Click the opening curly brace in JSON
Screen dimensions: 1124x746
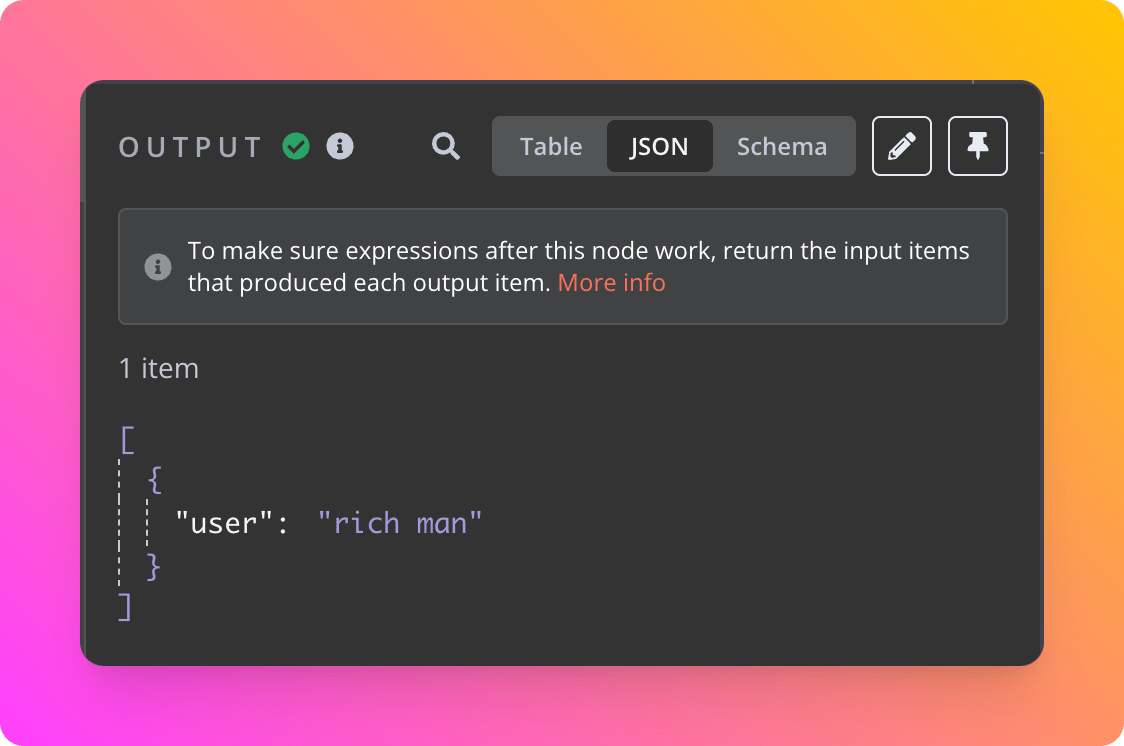(155, 480)
